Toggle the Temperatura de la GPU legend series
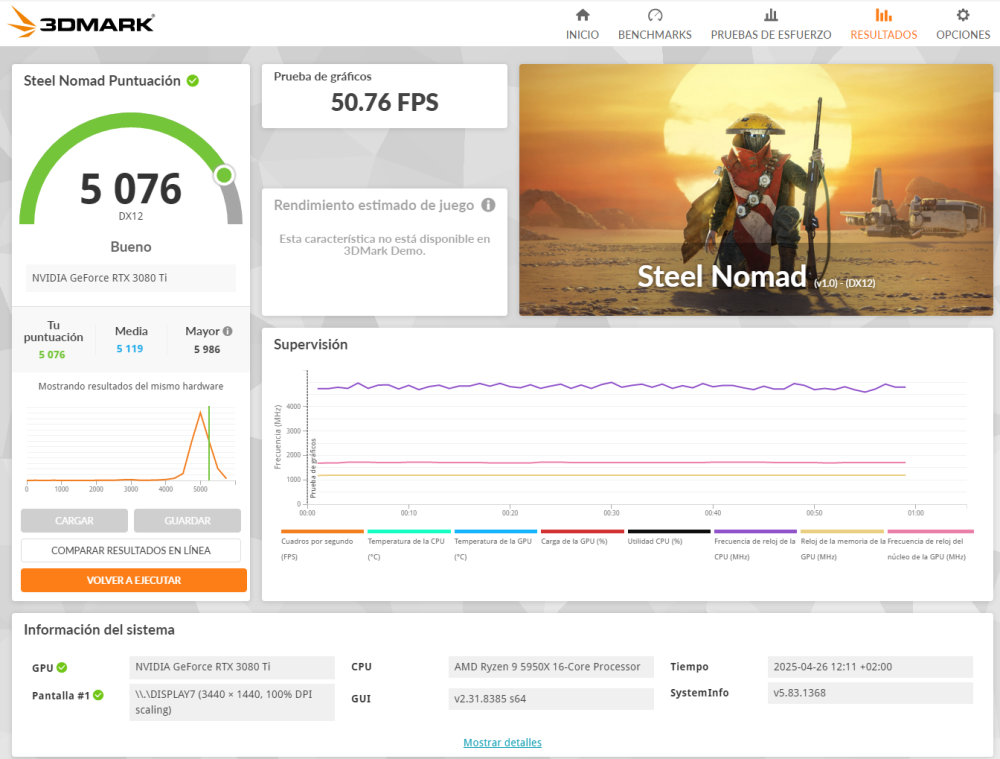This screenshot has width=1000, height=759. (495, 545)
